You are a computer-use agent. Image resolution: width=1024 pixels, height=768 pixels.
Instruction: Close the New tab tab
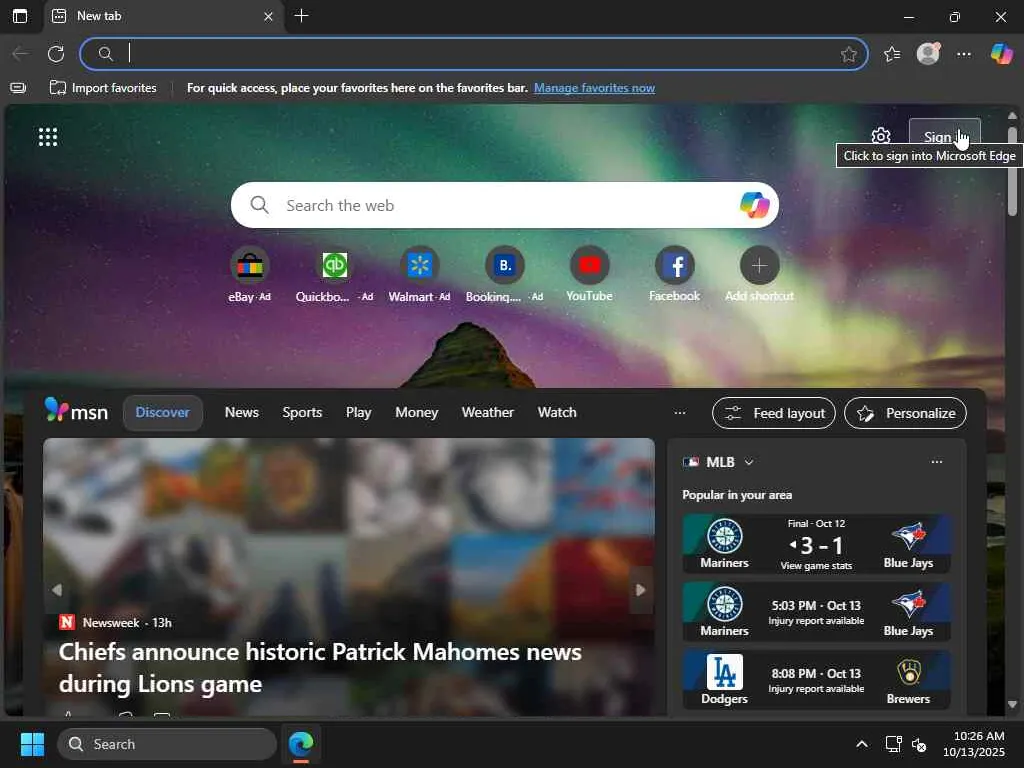point(268,16)
